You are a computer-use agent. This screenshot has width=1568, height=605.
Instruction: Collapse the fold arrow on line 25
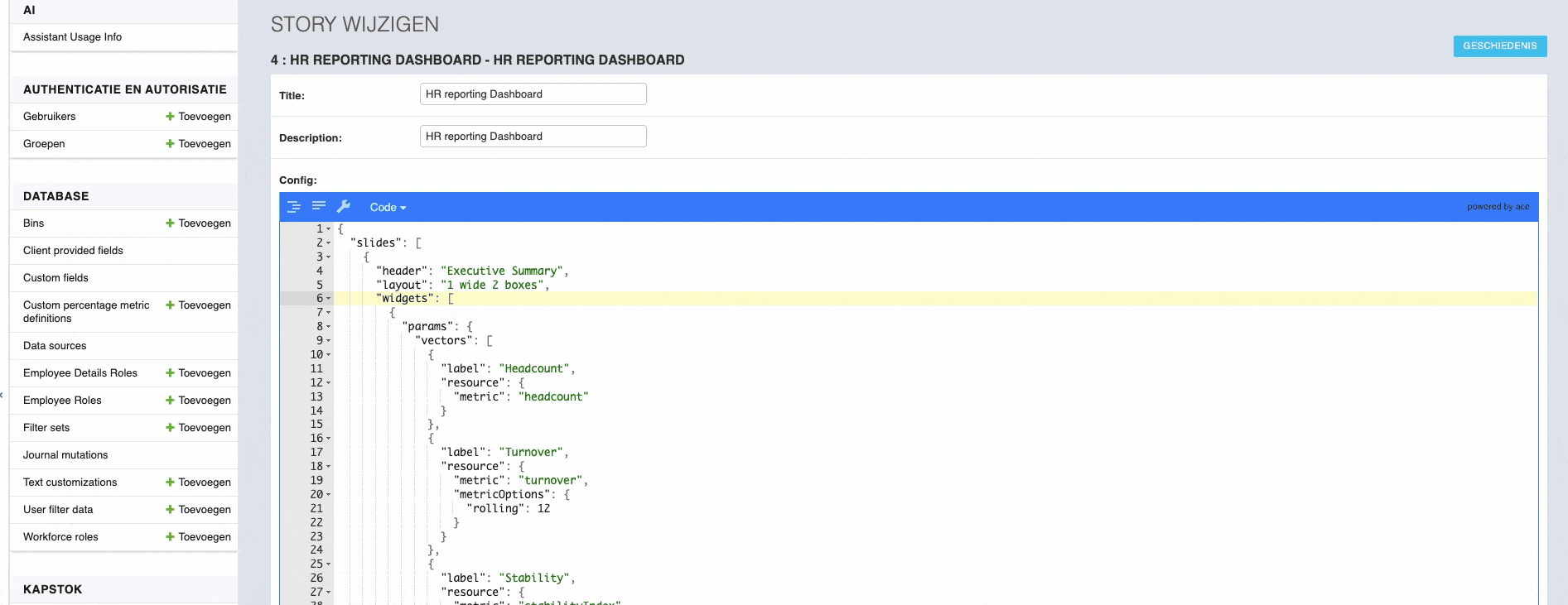329,564
